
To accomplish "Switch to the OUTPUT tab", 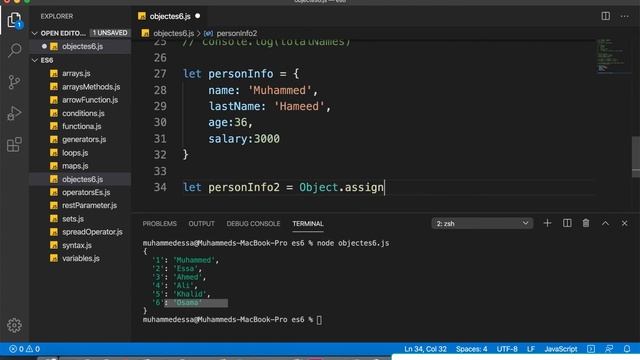I will (201, 224).
